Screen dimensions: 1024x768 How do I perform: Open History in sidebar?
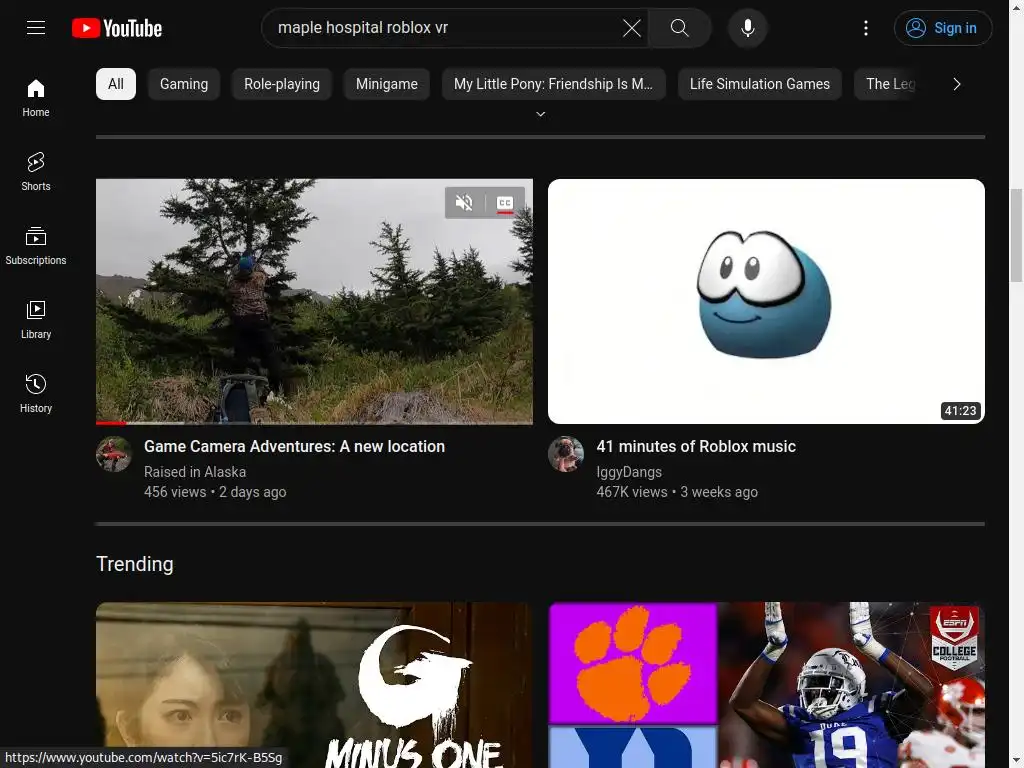(36, 393)
